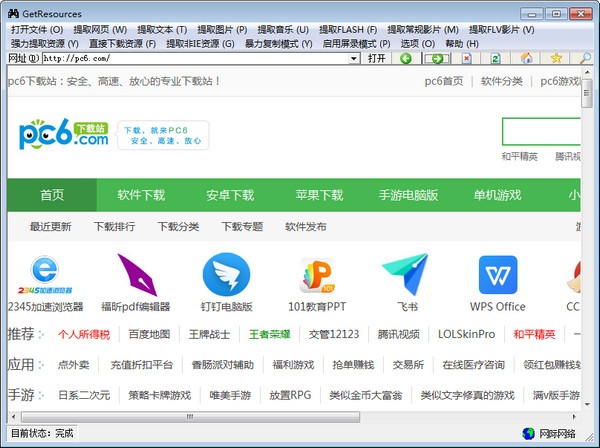This screenshot has width=600, height=448.
Task: Open WPS Office icon
Action: (498, 275)
